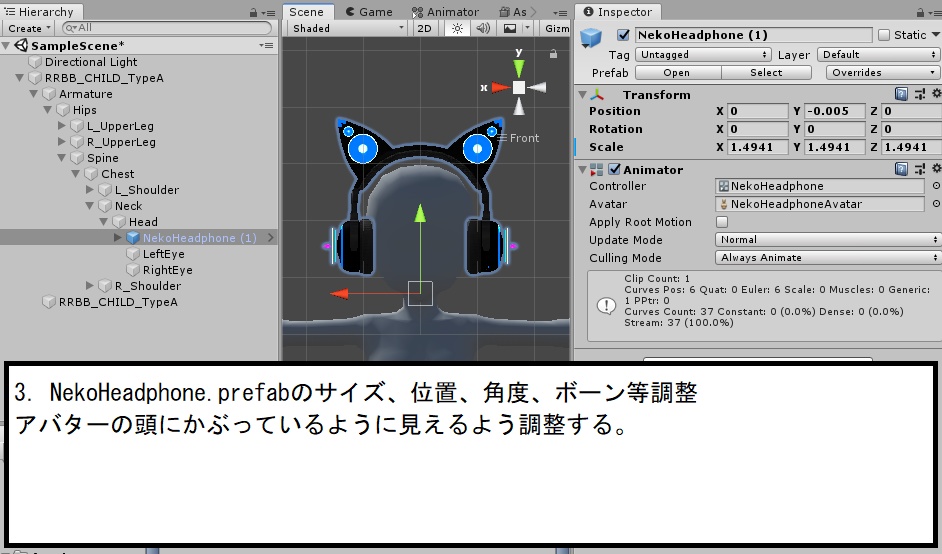This screenshot has height=554, width=942.
Task: Open Transform component settings gear
Action: tap(936, 94)
